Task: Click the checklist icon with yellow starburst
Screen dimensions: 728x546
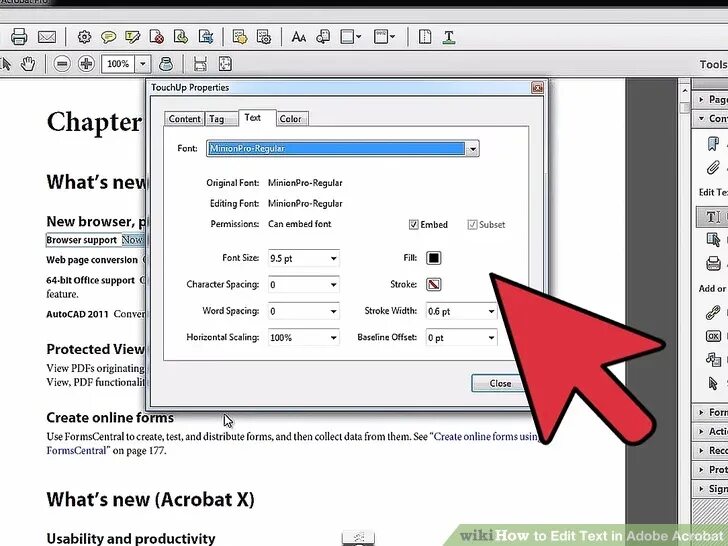Action: (x=240, y=37)
